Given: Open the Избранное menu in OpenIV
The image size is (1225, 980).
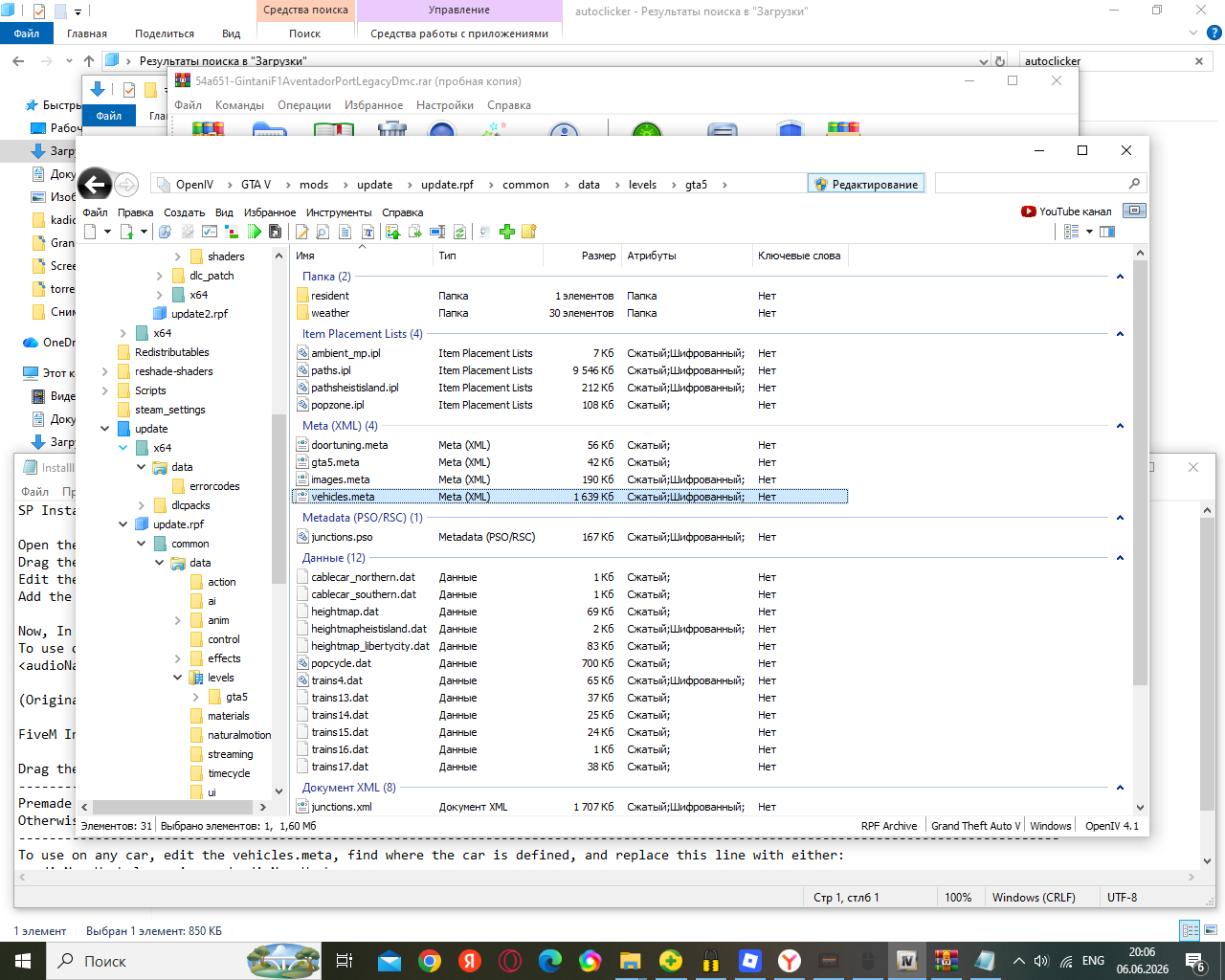Looking at the screenshot, I should click(x=270, y=212).
